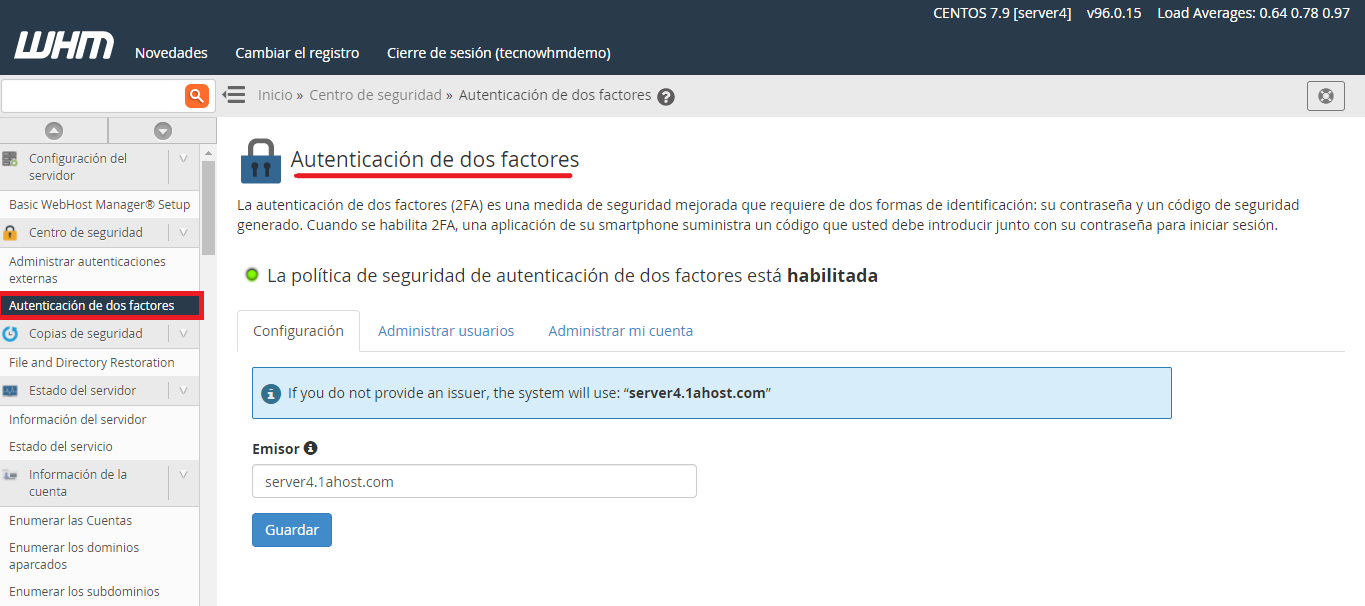Click the sidebar vertical scrollbar
This screenshot has height=606, width=1365.
208,210
